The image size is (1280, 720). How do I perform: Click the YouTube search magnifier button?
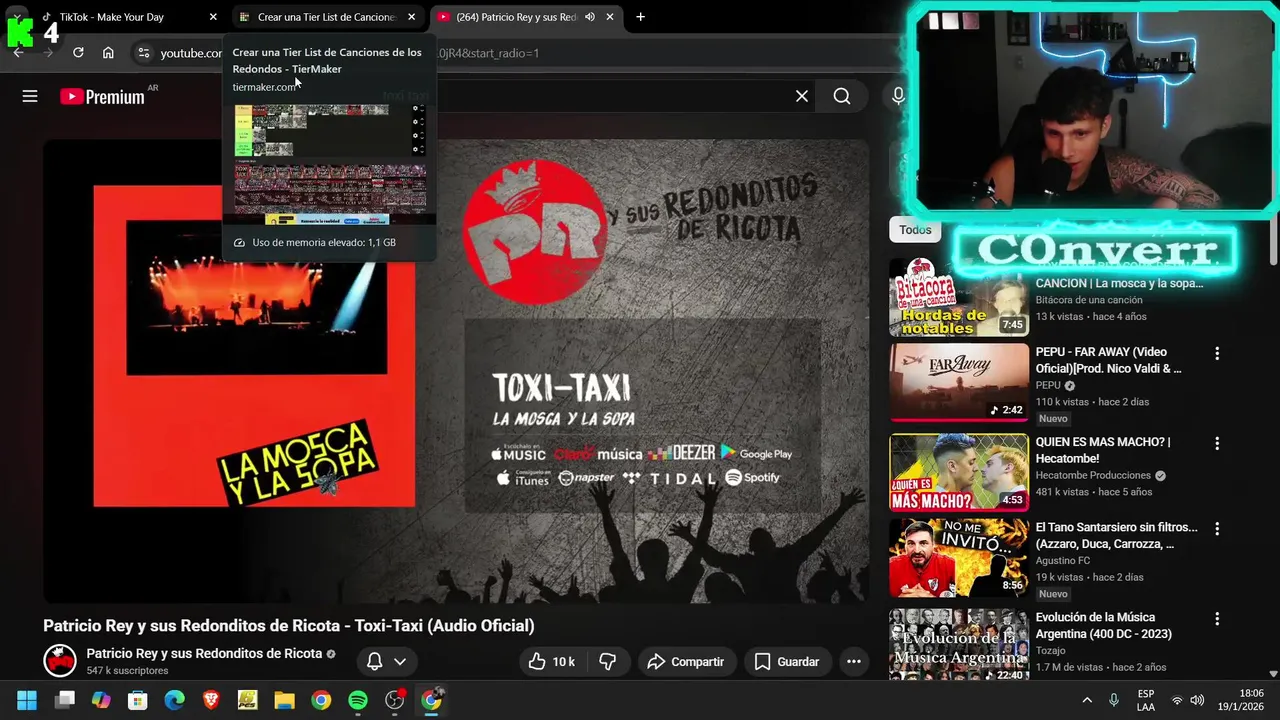coord(842,96)
